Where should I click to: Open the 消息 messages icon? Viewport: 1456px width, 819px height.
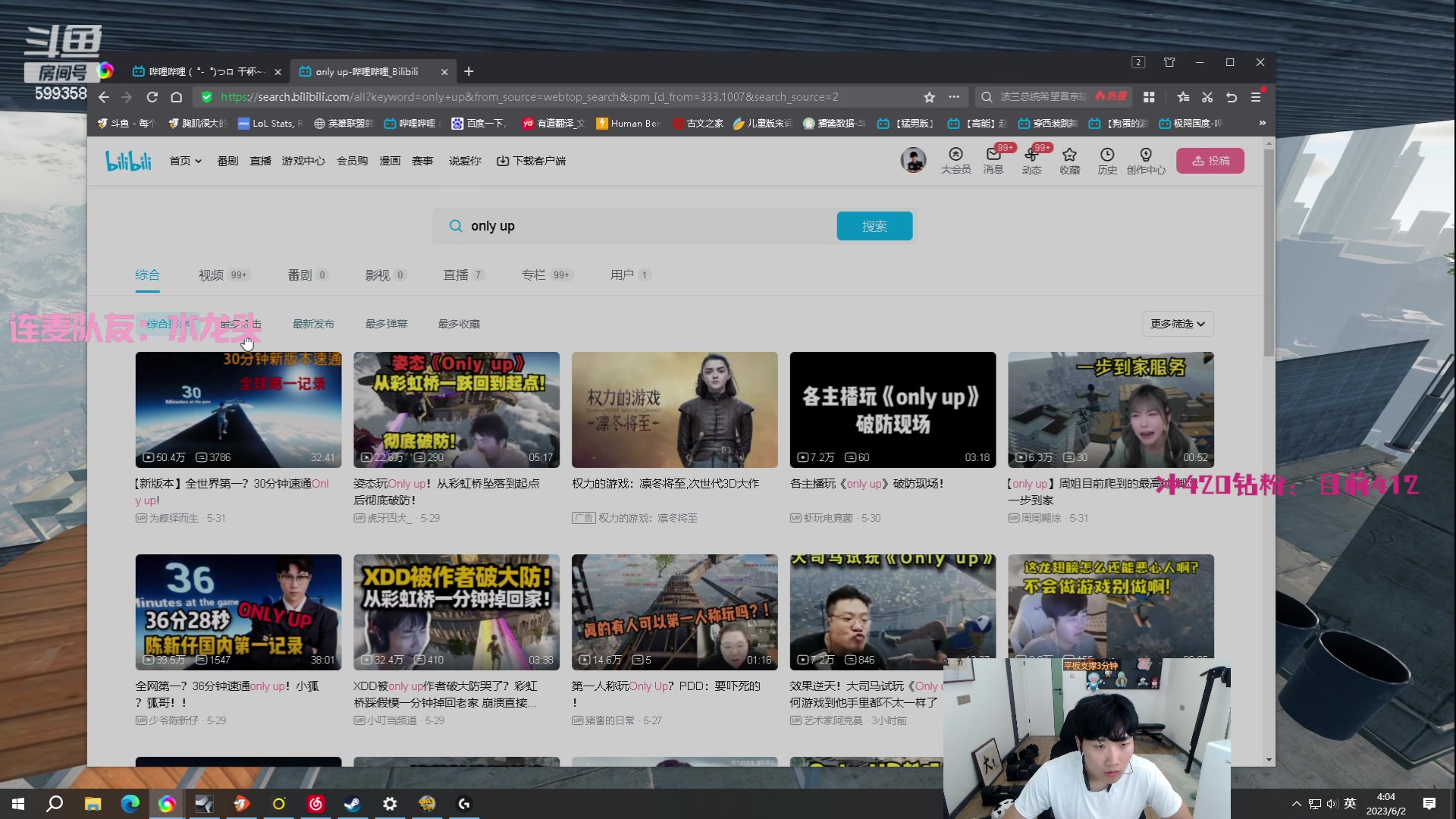pyautogui.click(x=993, y=161)
